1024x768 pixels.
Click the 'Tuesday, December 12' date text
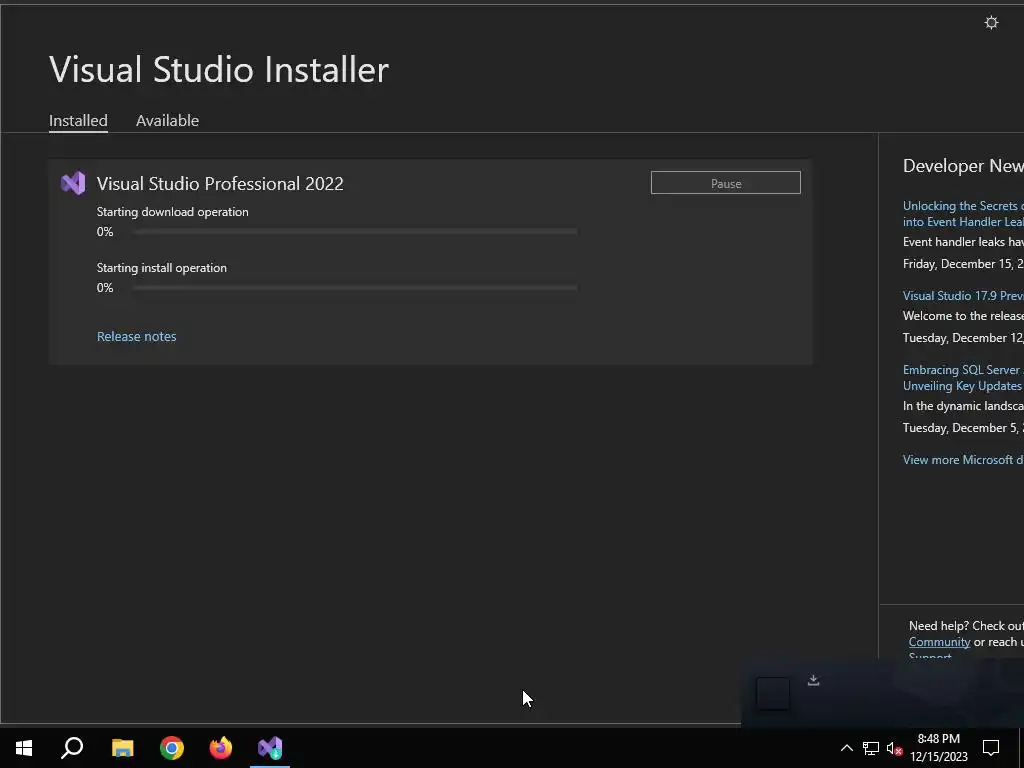(963, 338)
